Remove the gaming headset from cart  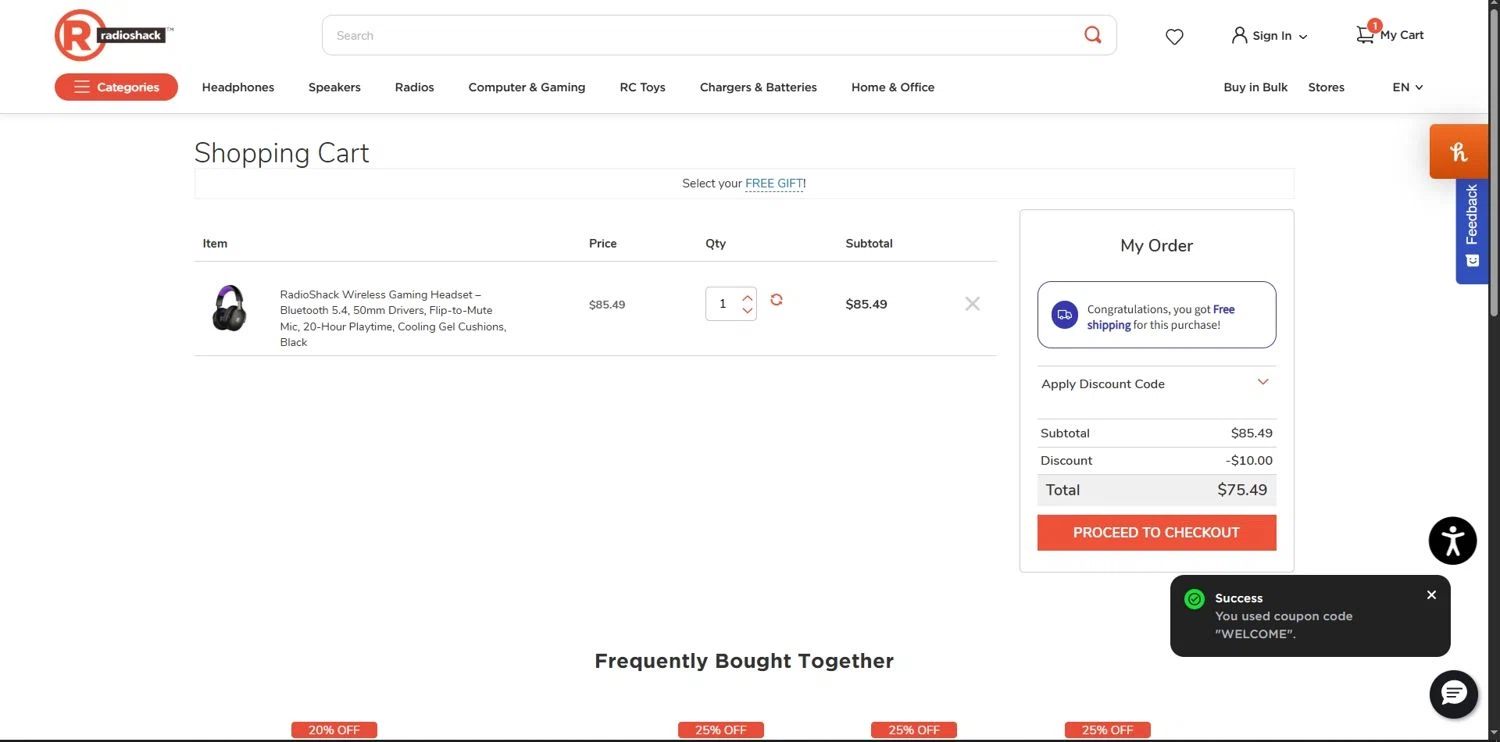[972, 303]
